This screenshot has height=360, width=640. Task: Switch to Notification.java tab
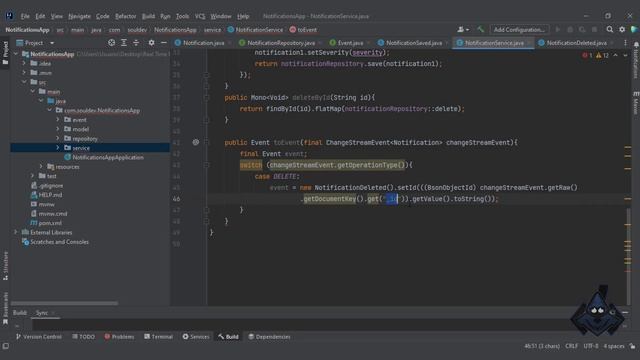point(203,43)
